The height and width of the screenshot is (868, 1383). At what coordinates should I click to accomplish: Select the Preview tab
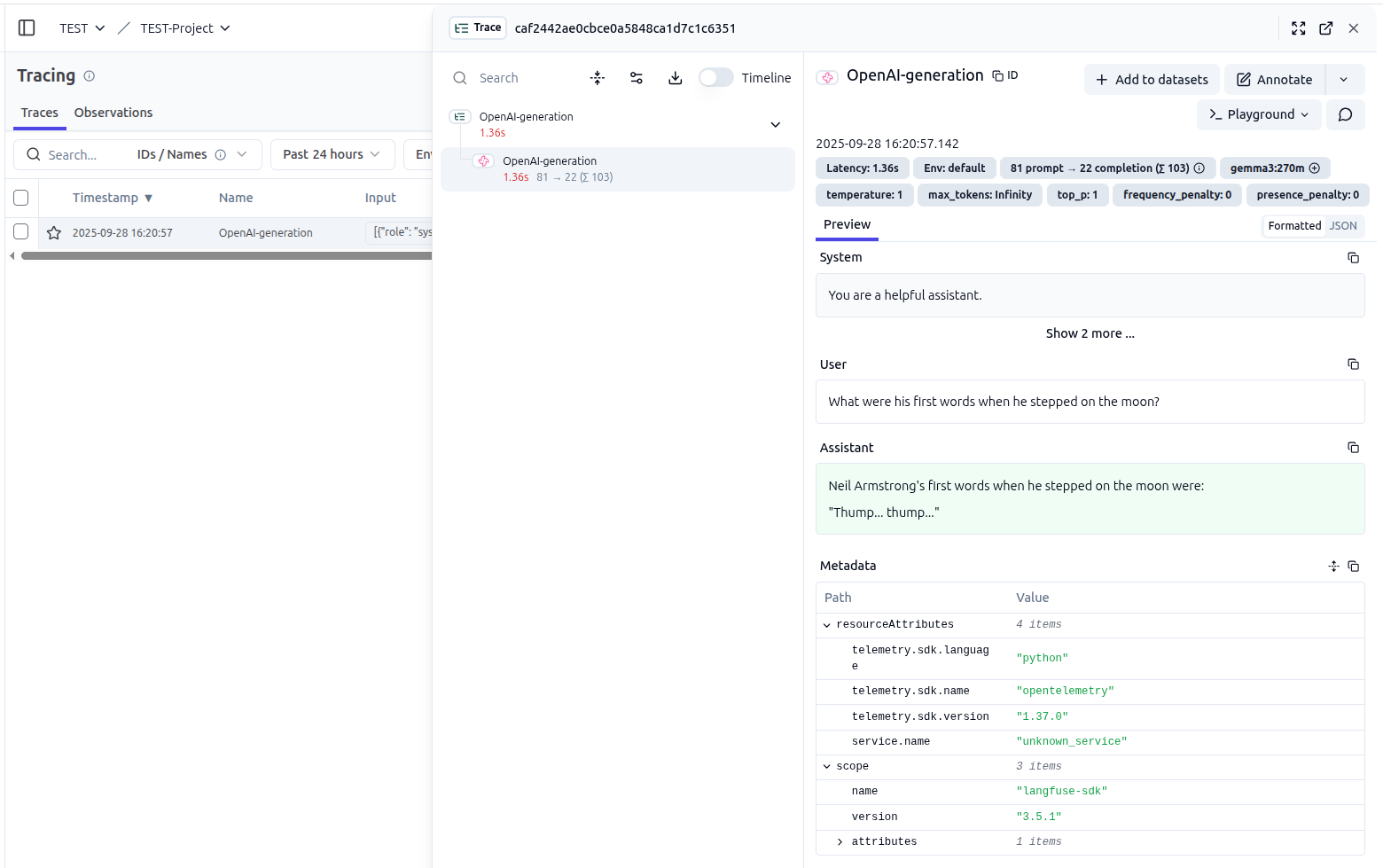tap(847, 224)
